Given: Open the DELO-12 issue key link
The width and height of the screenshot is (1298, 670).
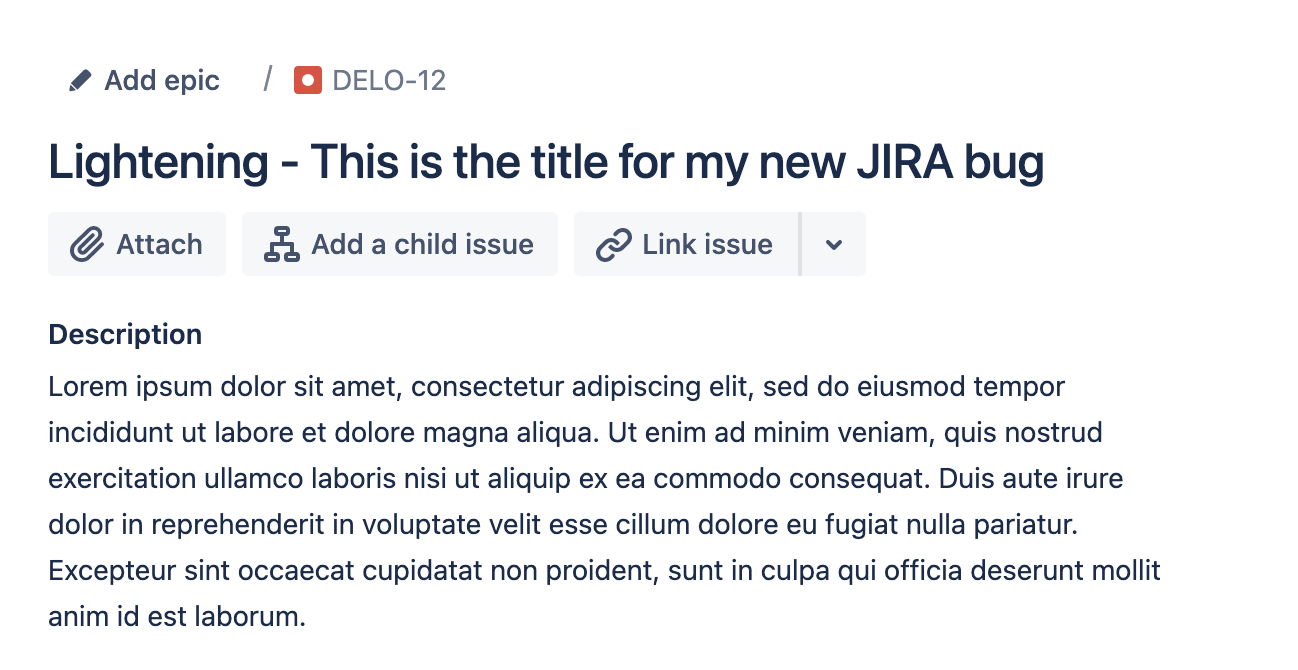Looking at the screenshot, I should pos(389,80).
